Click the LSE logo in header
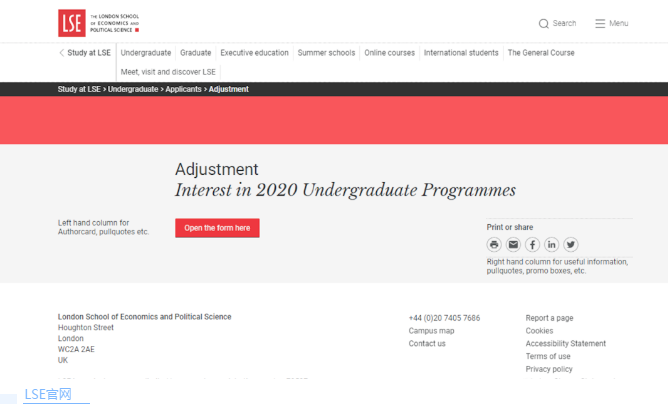Viewport: 668px width, 406px height. 71,22
